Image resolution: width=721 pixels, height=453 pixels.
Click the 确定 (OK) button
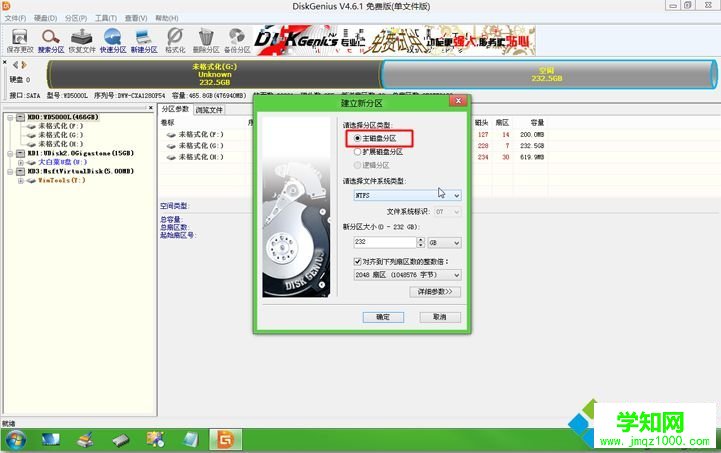(383, 317)
